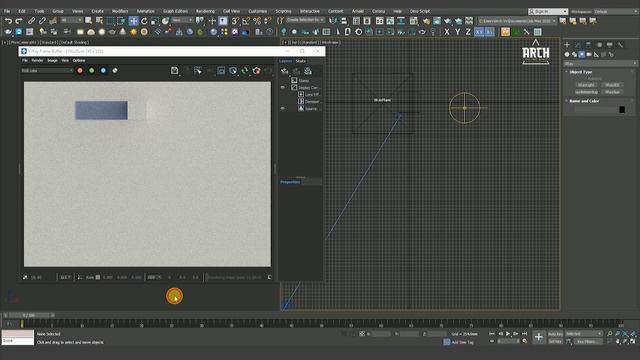
Task: Toggle the blue channel in Frame Buffer
Action: point(103,71)
